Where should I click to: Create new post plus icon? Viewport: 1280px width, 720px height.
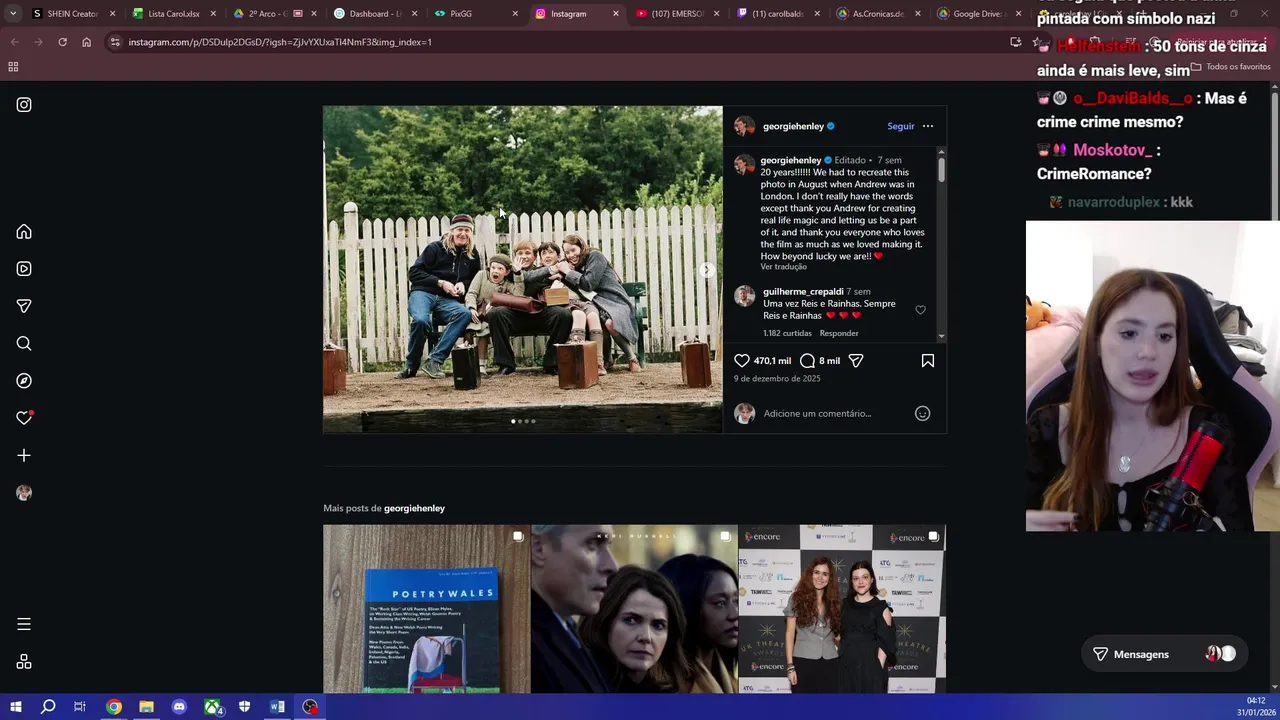24,456
